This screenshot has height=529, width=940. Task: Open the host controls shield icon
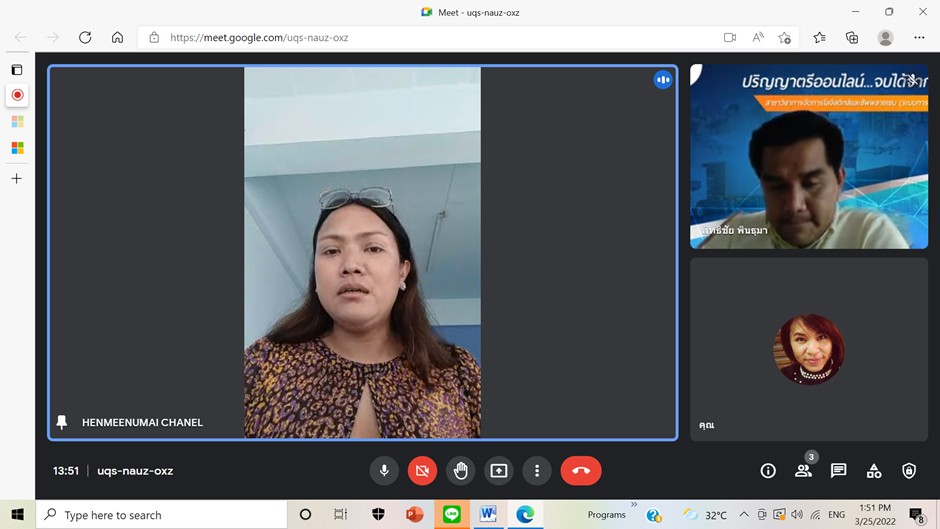tap(909, 471)
